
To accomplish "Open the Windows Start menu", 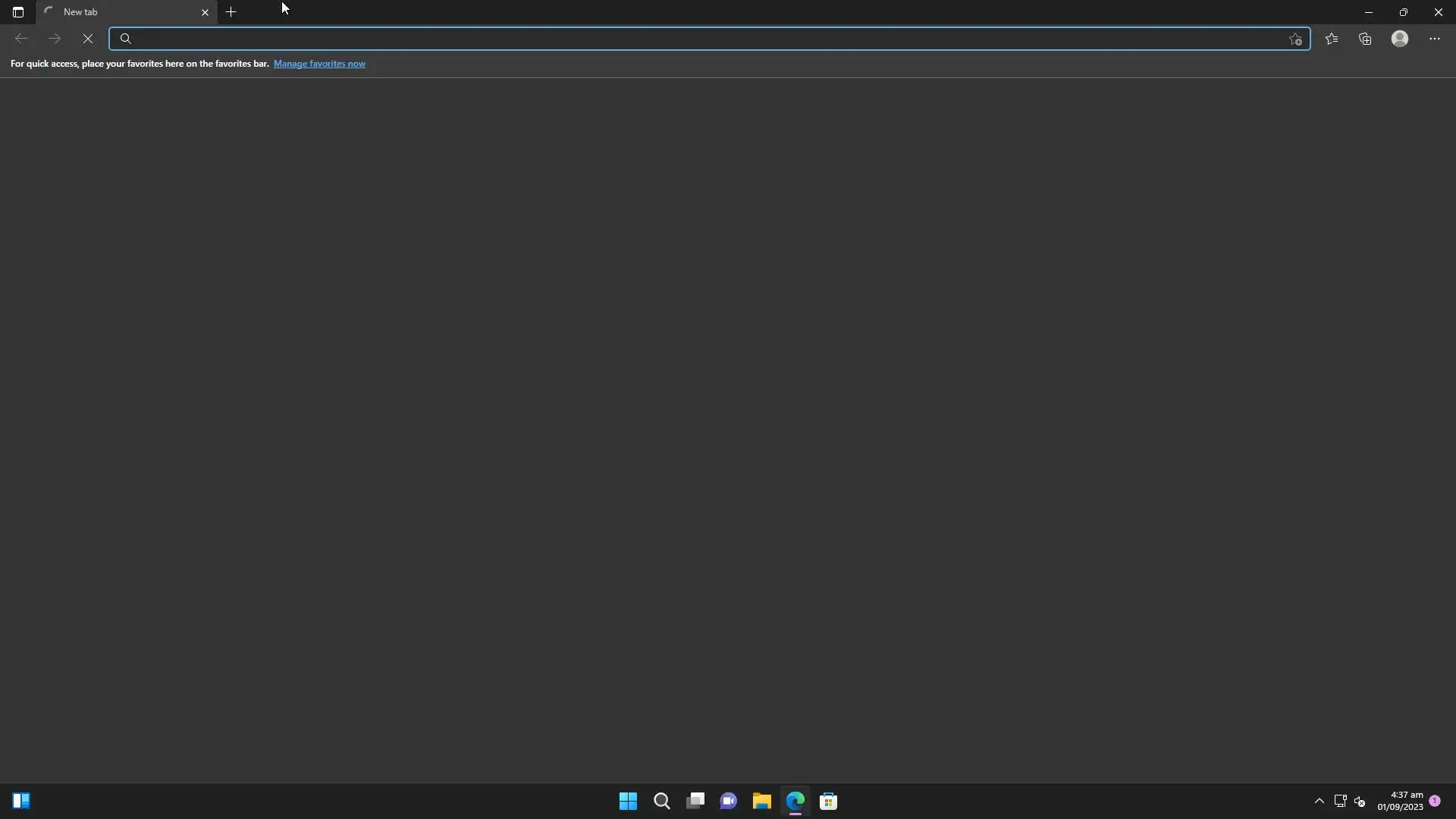I will pyautogui.click(x=628, y=801).
